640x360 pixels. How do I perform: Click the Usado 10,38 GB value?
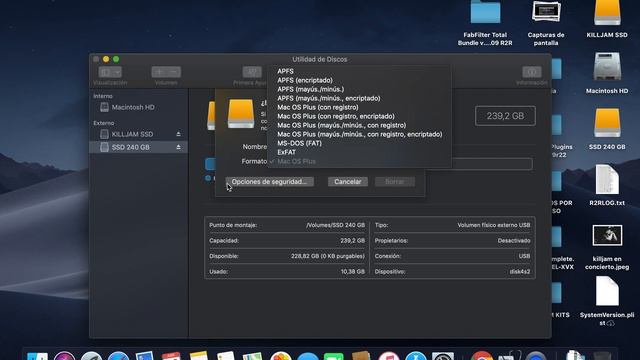point(353,272)
